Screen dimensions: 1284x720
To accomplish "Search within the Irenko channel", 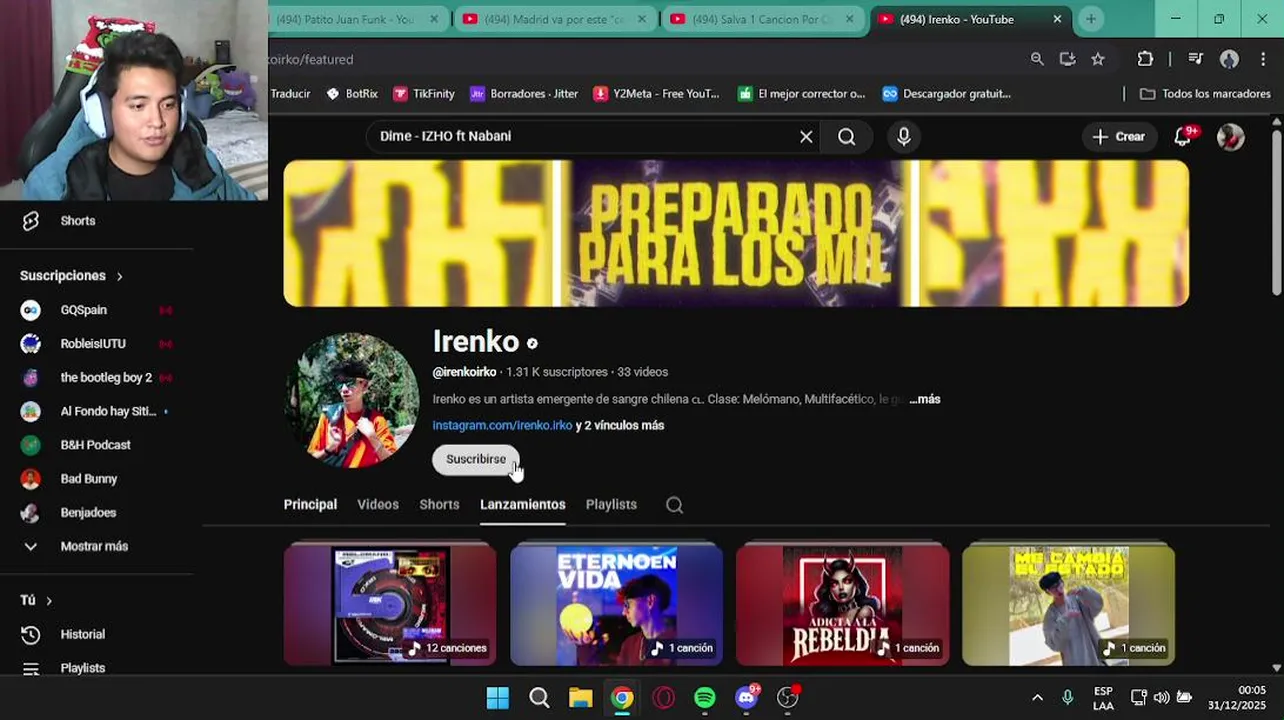I will tap(675, 505).
